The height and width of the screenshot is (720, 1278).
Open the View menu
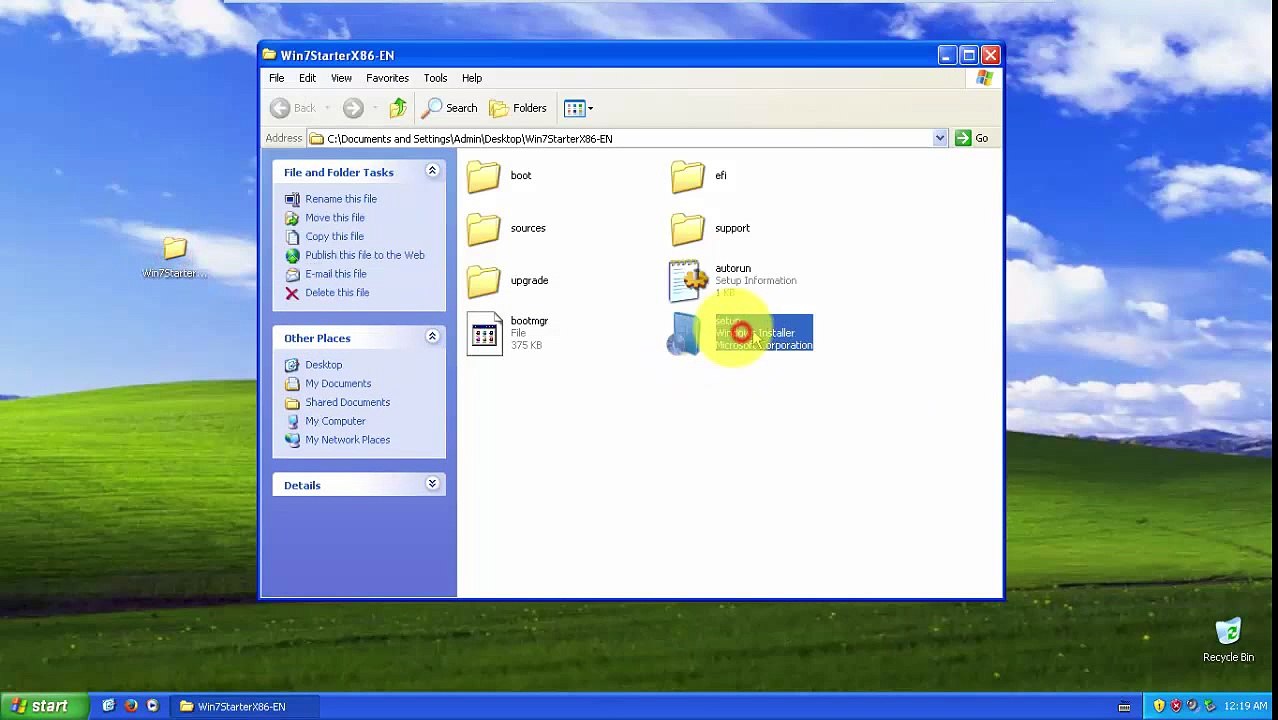tap(341, 78)
